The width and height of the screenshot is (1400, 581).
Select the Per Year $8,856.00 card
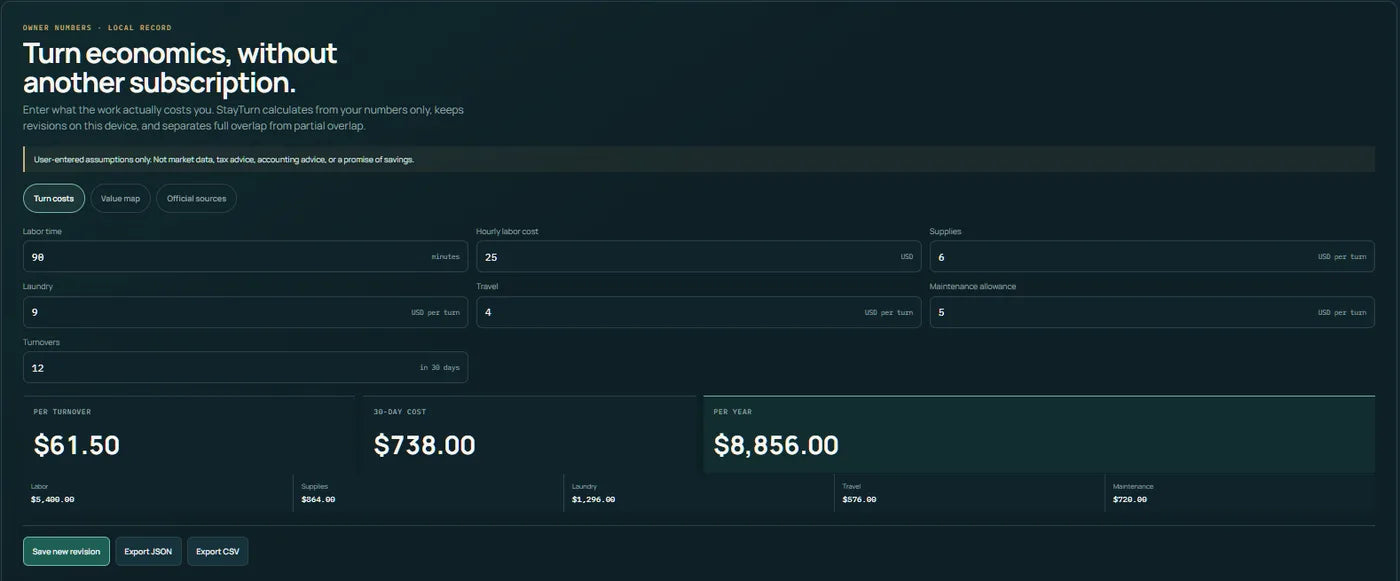1039,434
